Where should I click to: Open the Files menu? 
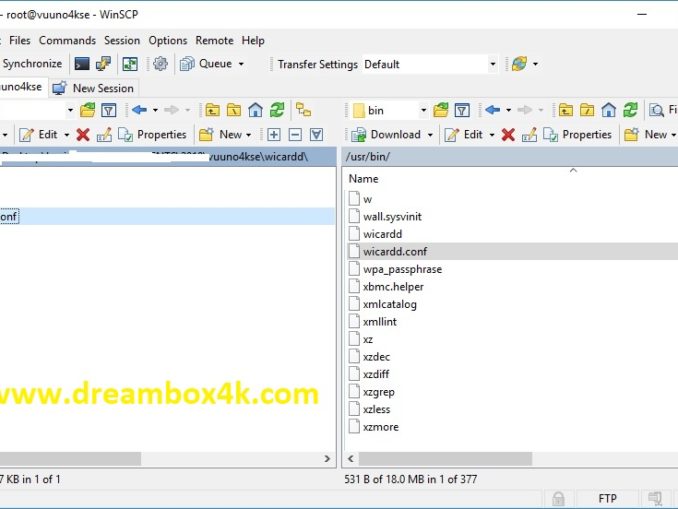click(x=19, y=40)
